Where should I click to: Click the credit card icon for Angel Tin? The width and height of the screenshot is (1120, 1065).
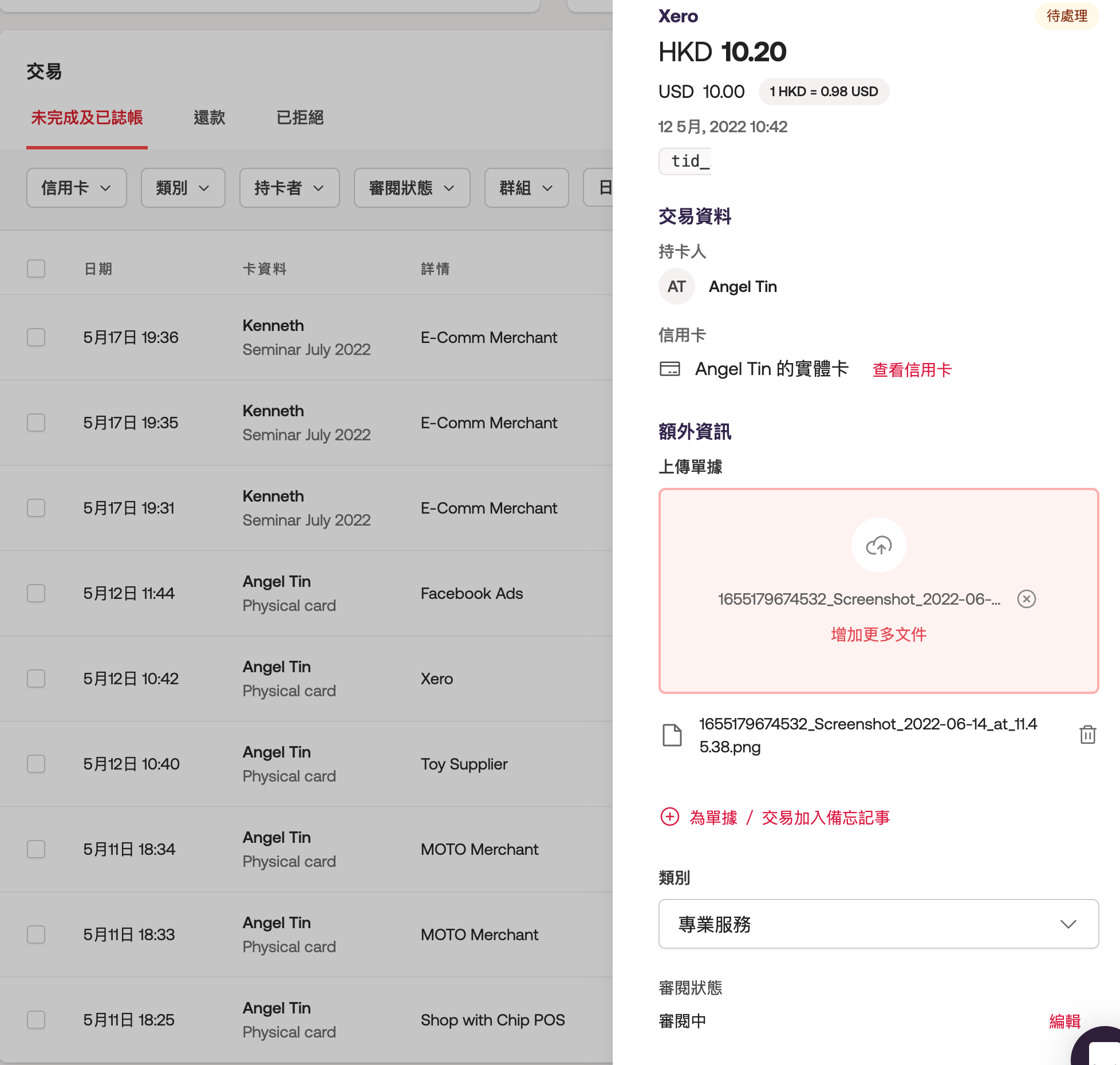click(670, 369)
